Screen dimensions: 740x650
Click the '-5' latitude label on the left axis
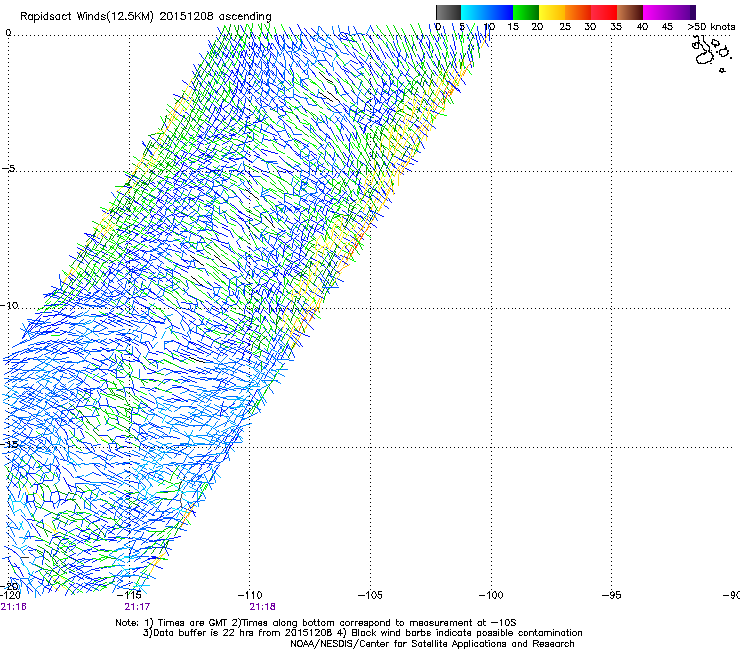(8, 168)
